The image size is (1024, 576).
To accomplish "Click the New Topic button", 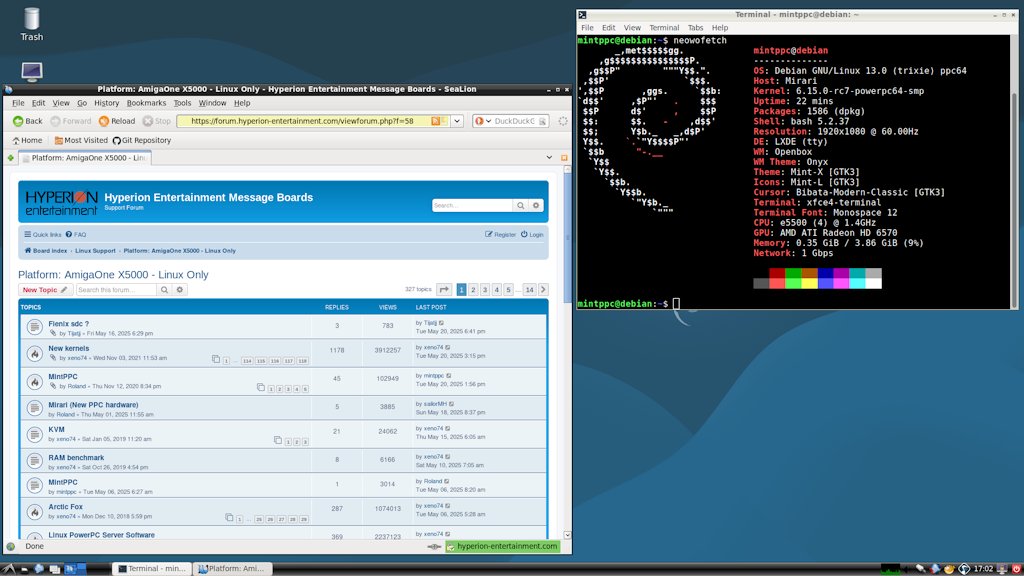I will click(x=45, y=290).
